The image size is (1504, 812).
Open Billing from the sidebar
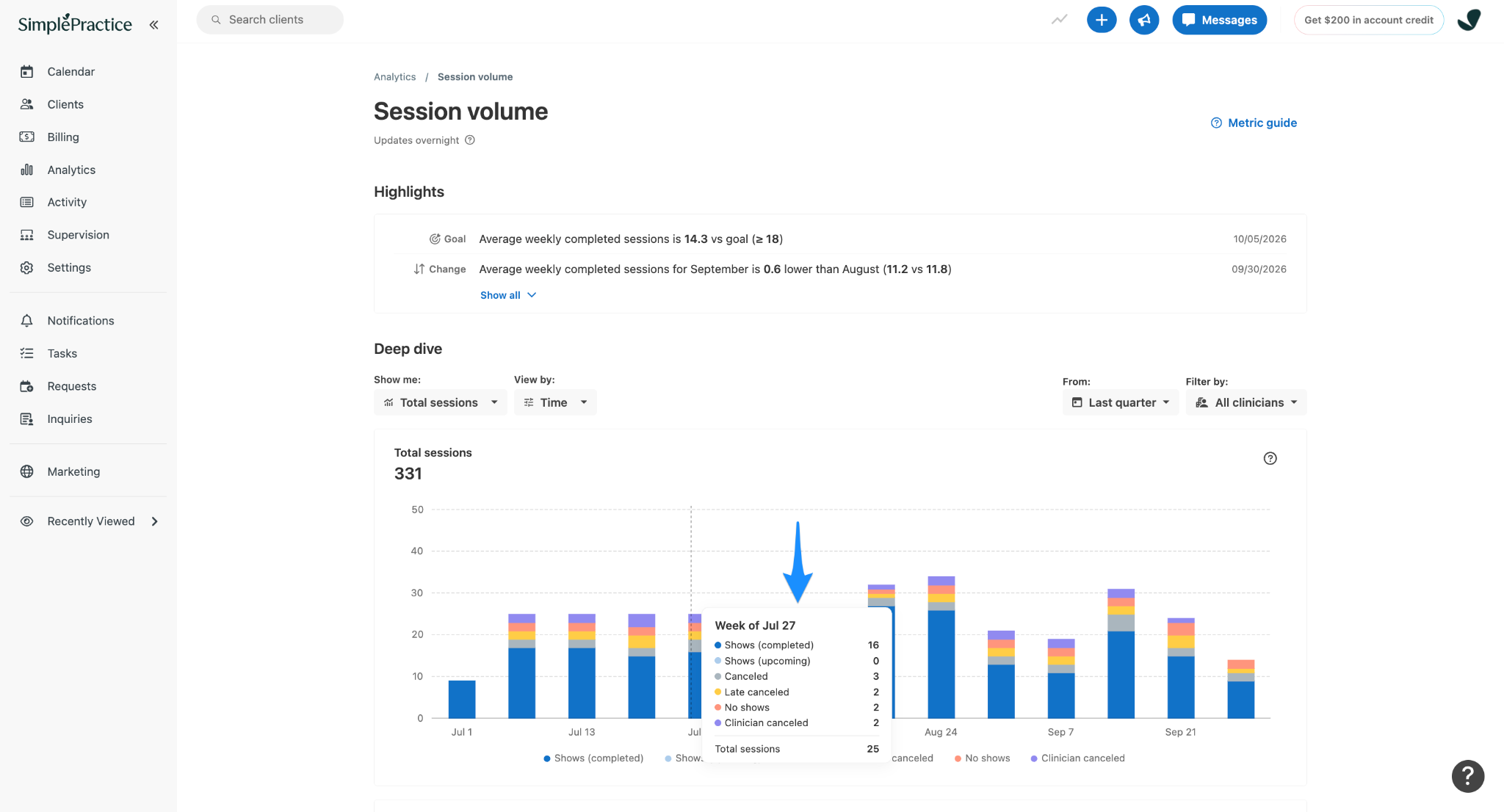click(x=62, y=137)
